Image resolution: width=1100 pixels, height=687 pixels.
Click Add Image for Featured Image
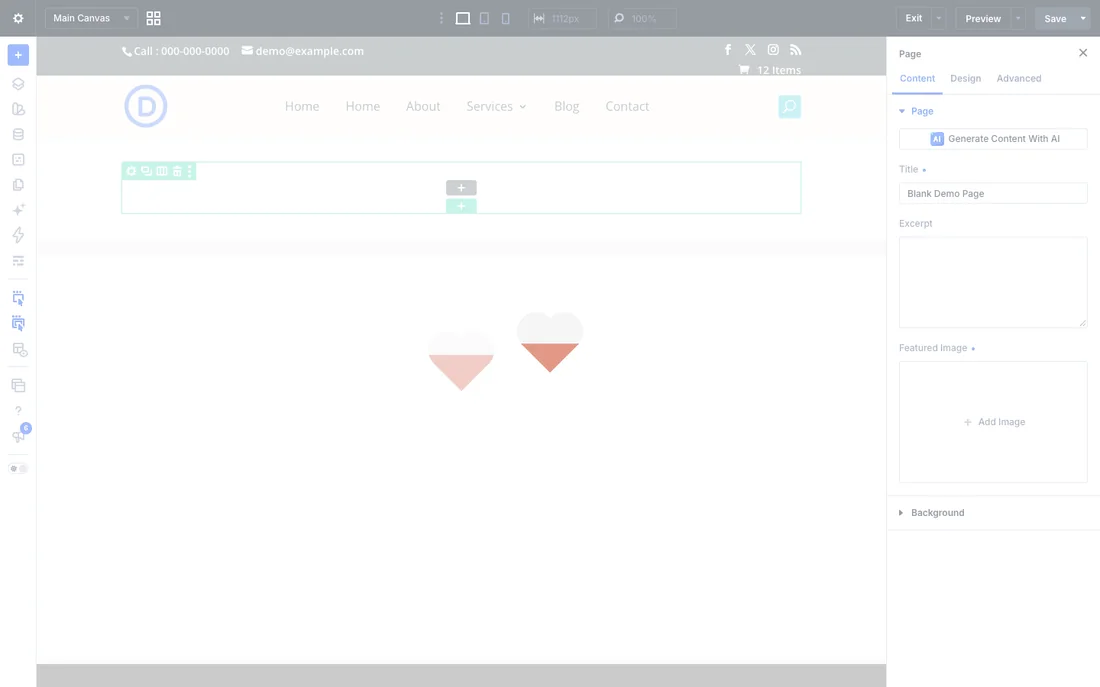coord(993,422)
